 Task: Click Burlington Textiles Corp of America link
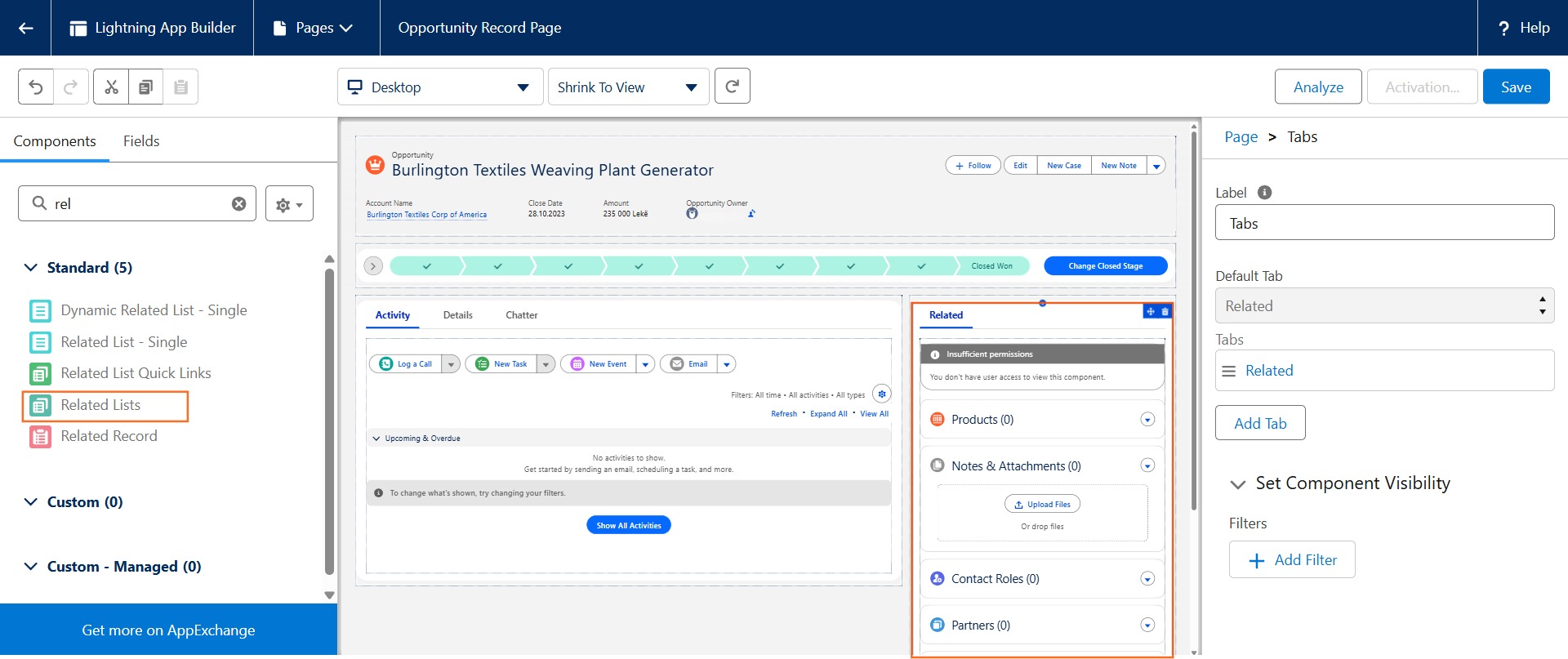pyautogui.click(x=426, y=215)
